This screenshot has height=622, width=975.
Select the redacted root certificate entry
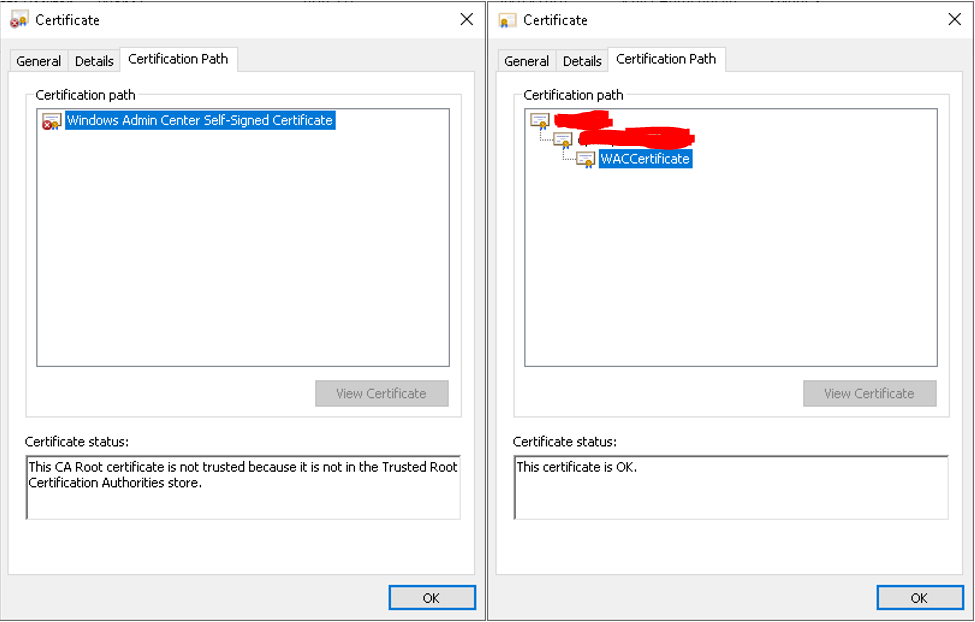point(582,120)
